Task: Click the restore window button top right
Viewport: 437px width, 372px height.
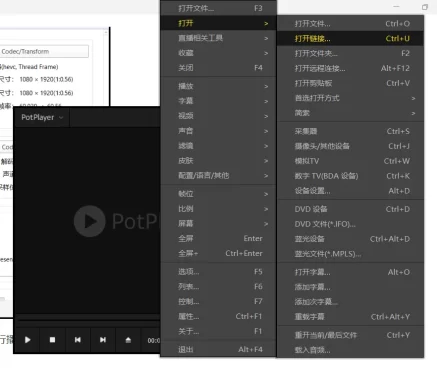Action: pos(425,7)
